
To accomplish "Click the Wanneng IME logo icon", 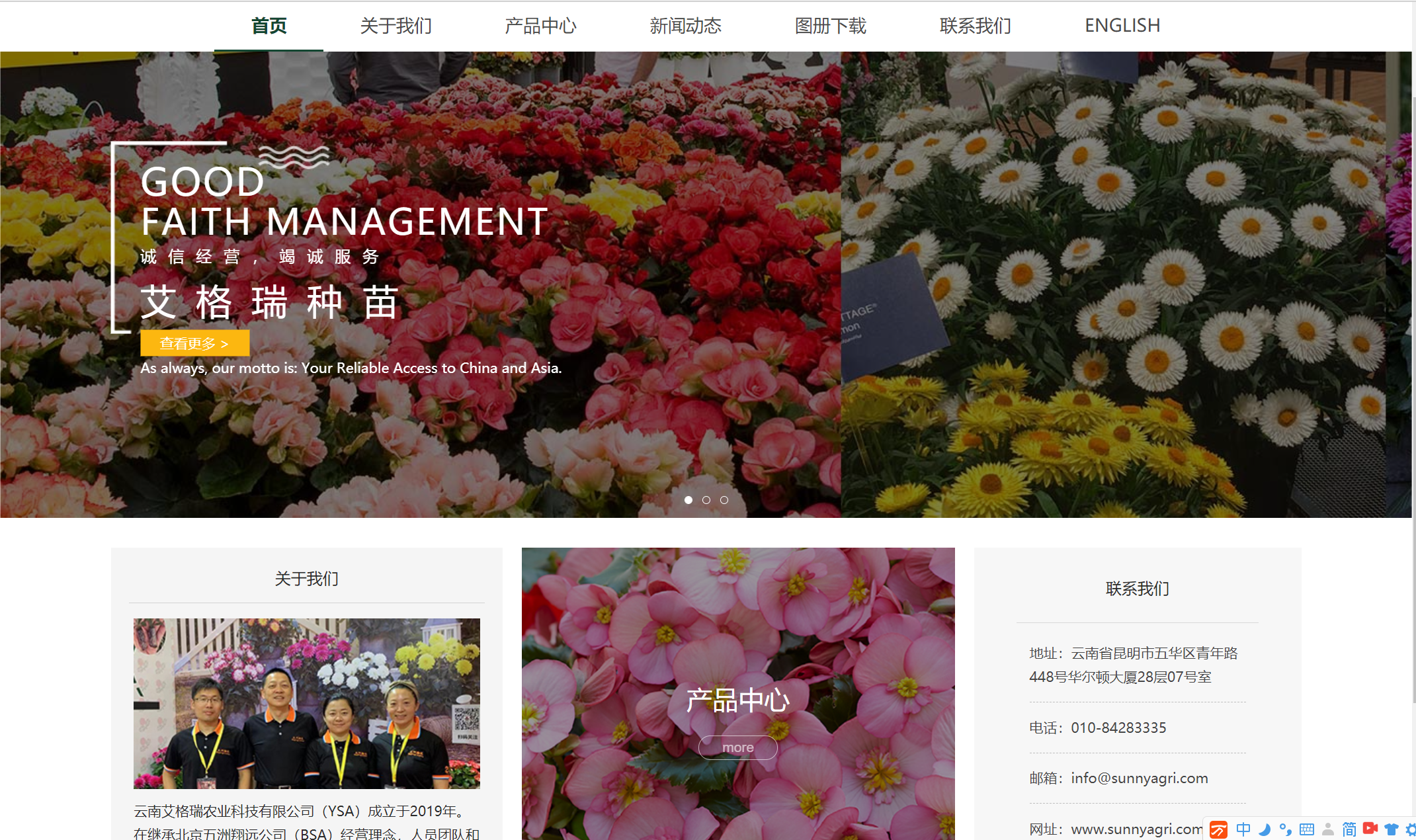I will click(1218, 829).
